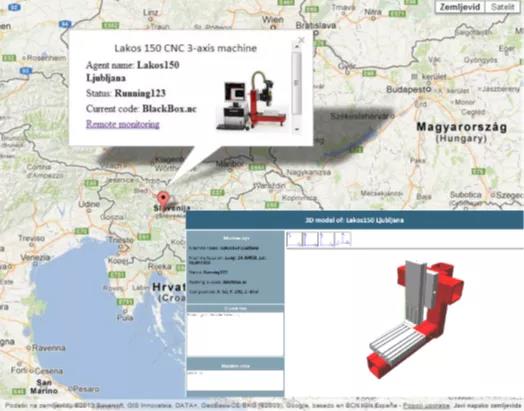The width and height of the screenshot is (524, 411).
Task: Select the third camera view thumbnail
Action: [x=327, y=239]
